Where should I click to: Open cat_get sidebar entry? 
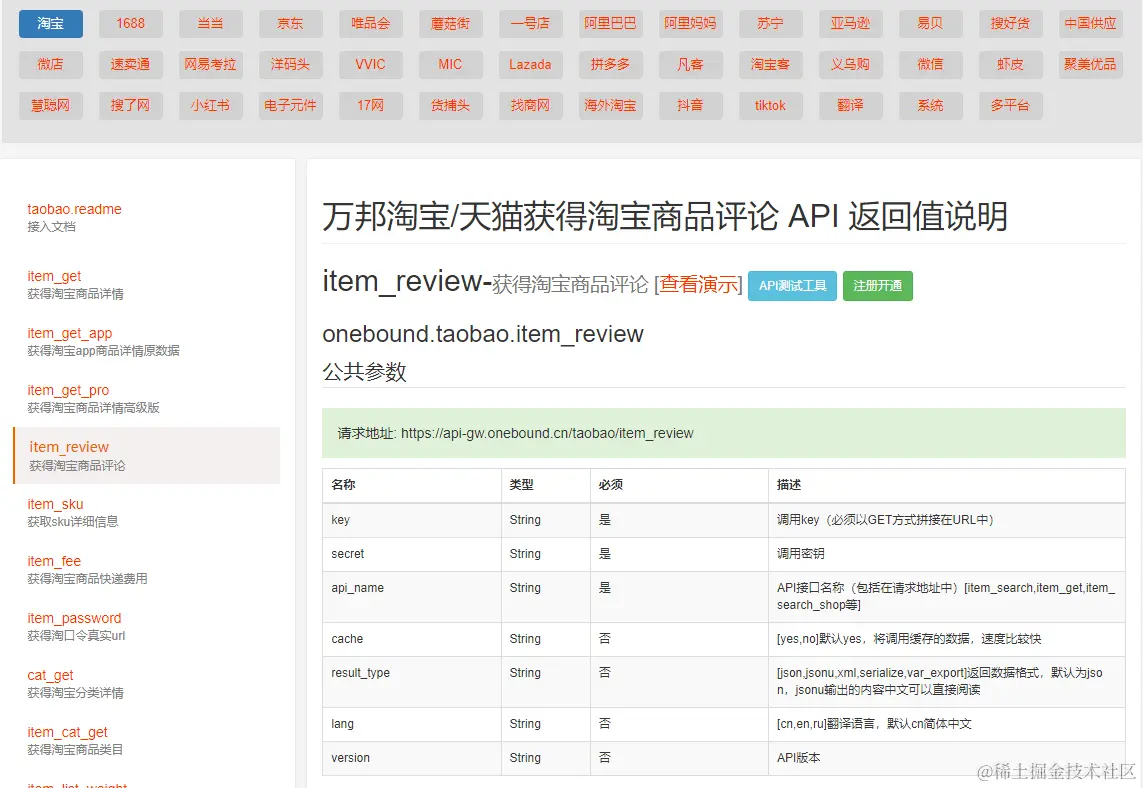(75, 683)
